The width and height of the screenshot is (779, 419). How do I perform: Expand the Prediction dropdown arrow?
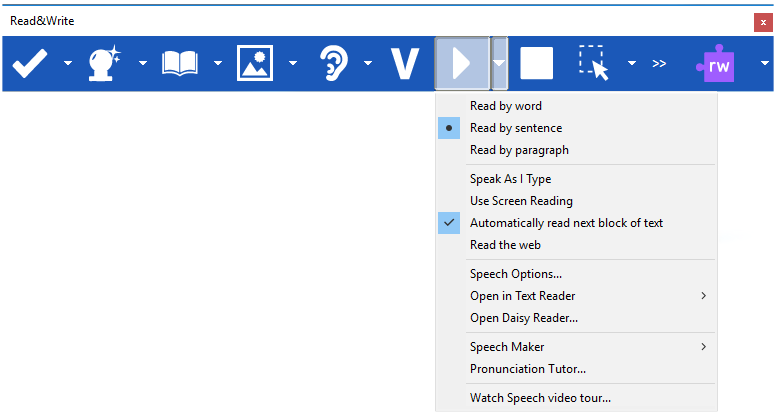[x=143, y=63]
